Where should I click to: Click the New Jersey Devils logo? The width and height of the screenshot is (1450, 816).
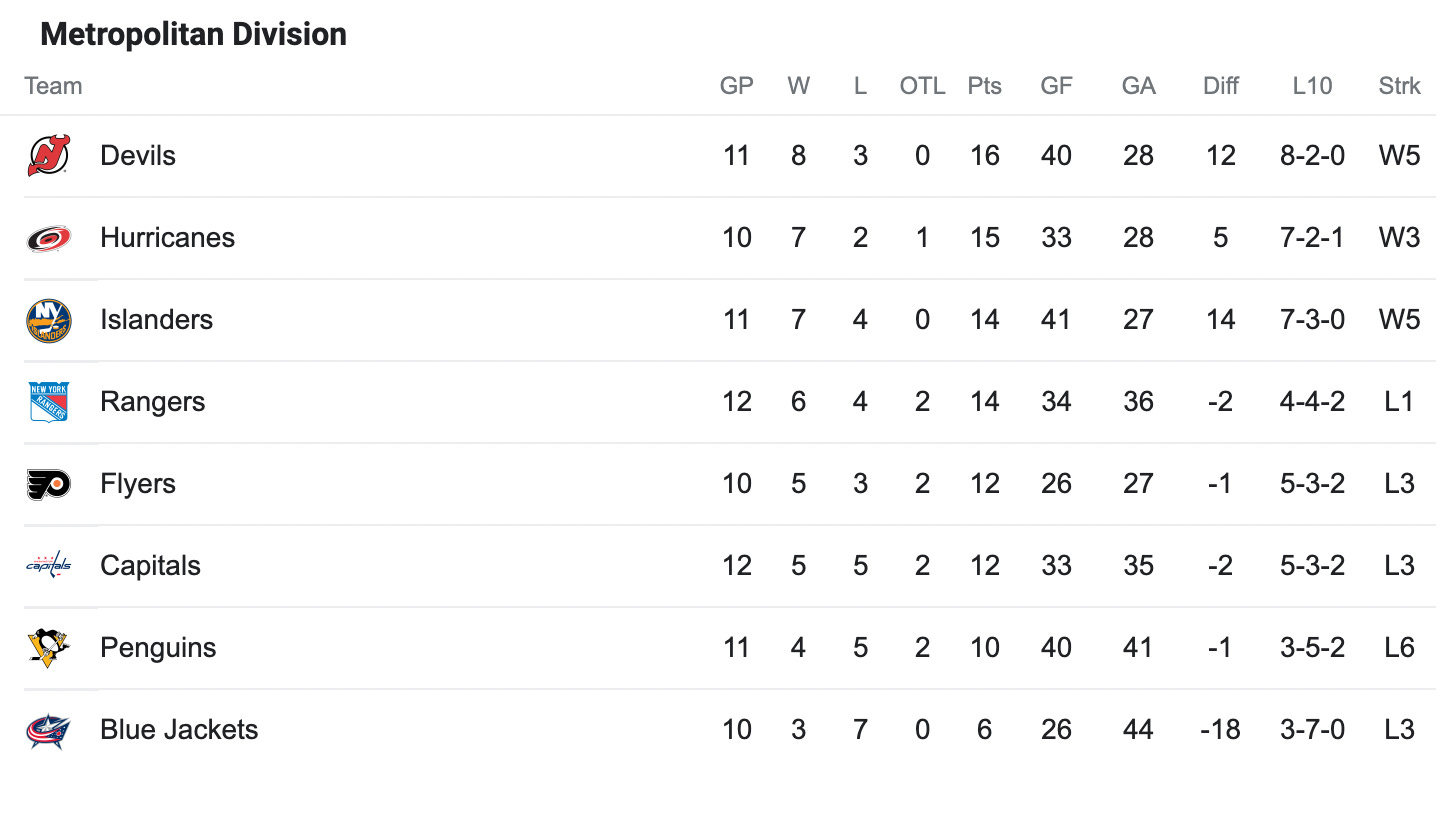49,156
